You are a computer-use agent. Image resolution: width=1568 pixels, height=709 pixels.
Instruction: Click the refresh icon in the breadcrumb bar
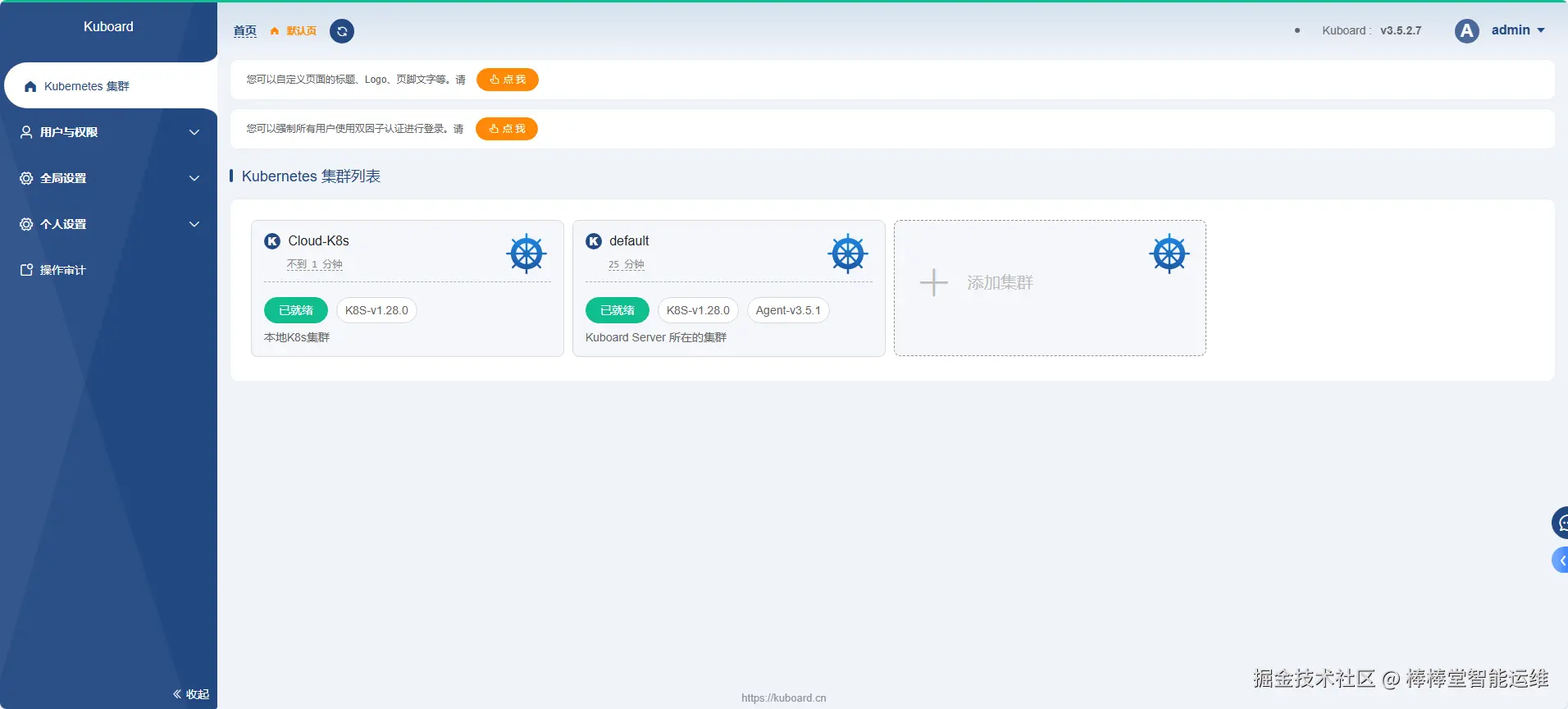point(342,31)
